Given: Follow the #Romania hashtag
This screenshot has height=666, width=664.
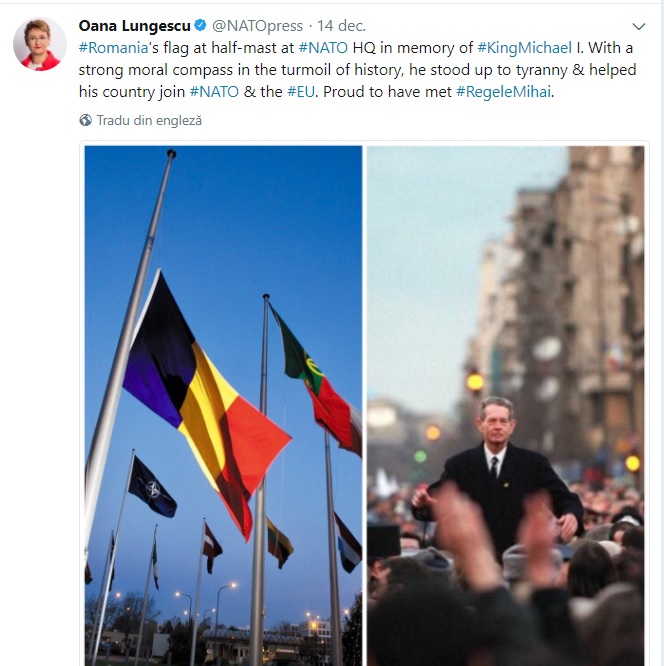Looking at the screenshot, I should pyautogui.click(x=113, y=48).
